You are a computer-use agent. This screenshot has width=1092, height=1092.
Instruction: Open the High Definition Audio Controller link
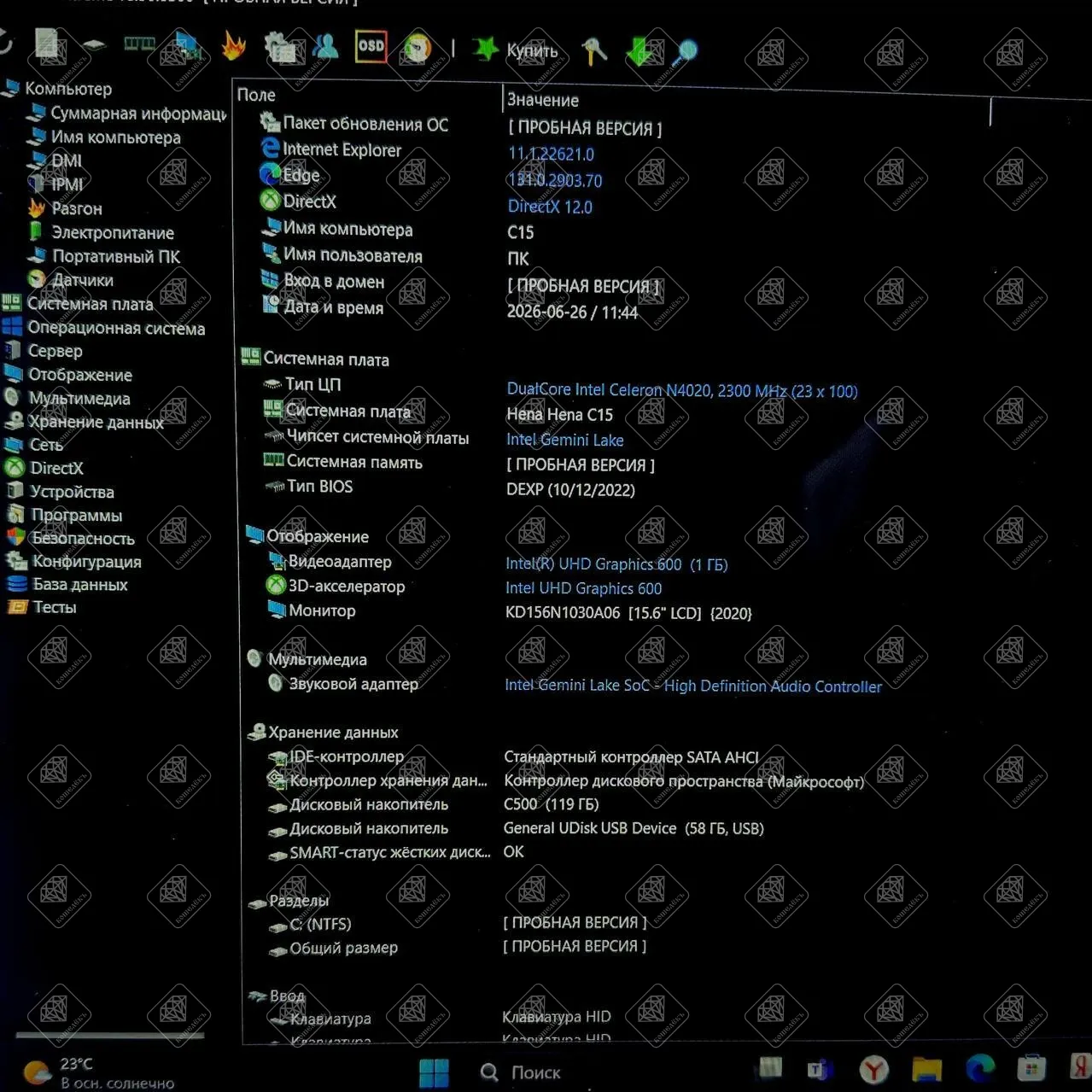[692, 686]
